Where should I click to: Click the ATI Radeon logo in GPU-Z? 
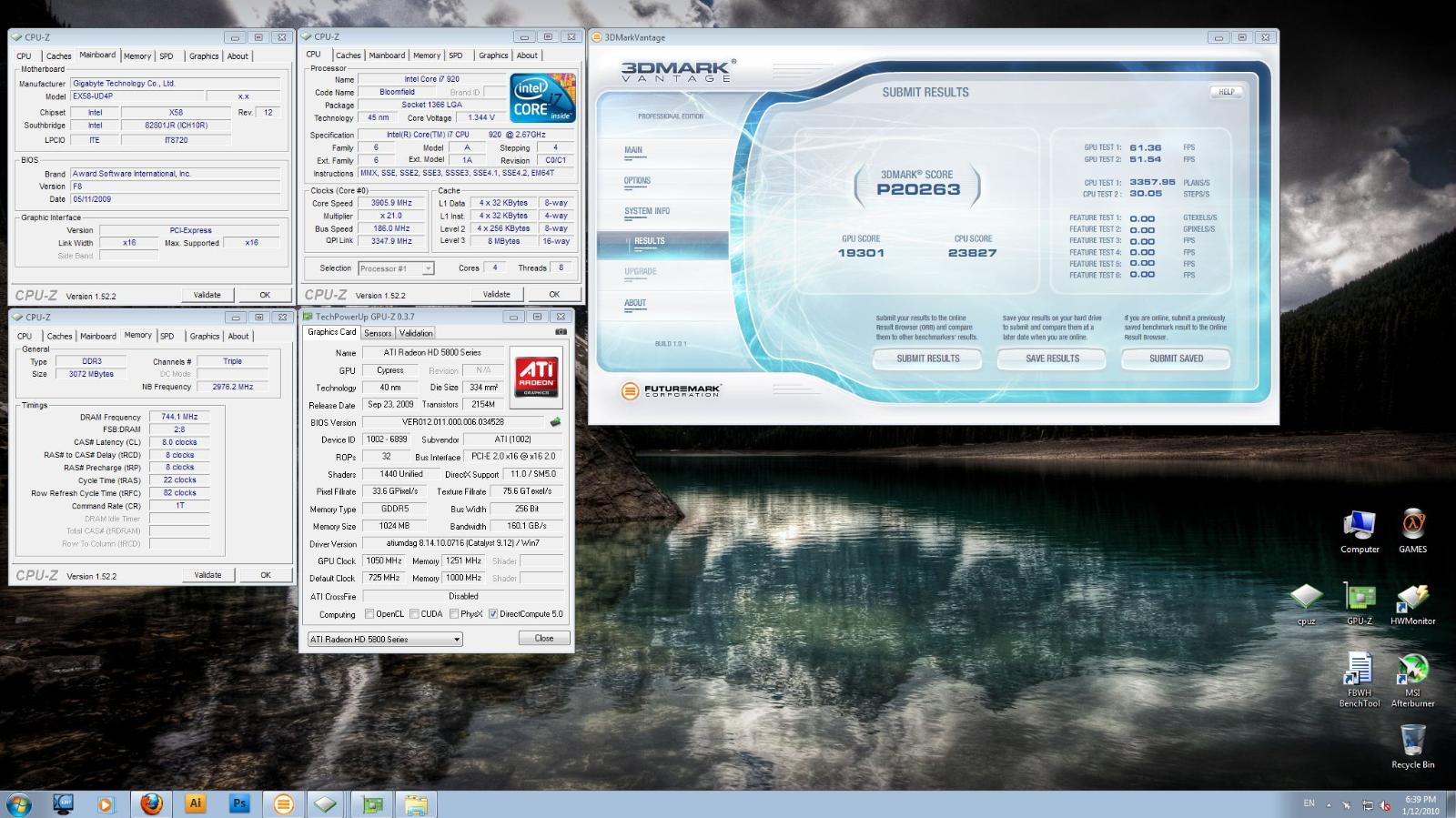(x=536, y=377)
